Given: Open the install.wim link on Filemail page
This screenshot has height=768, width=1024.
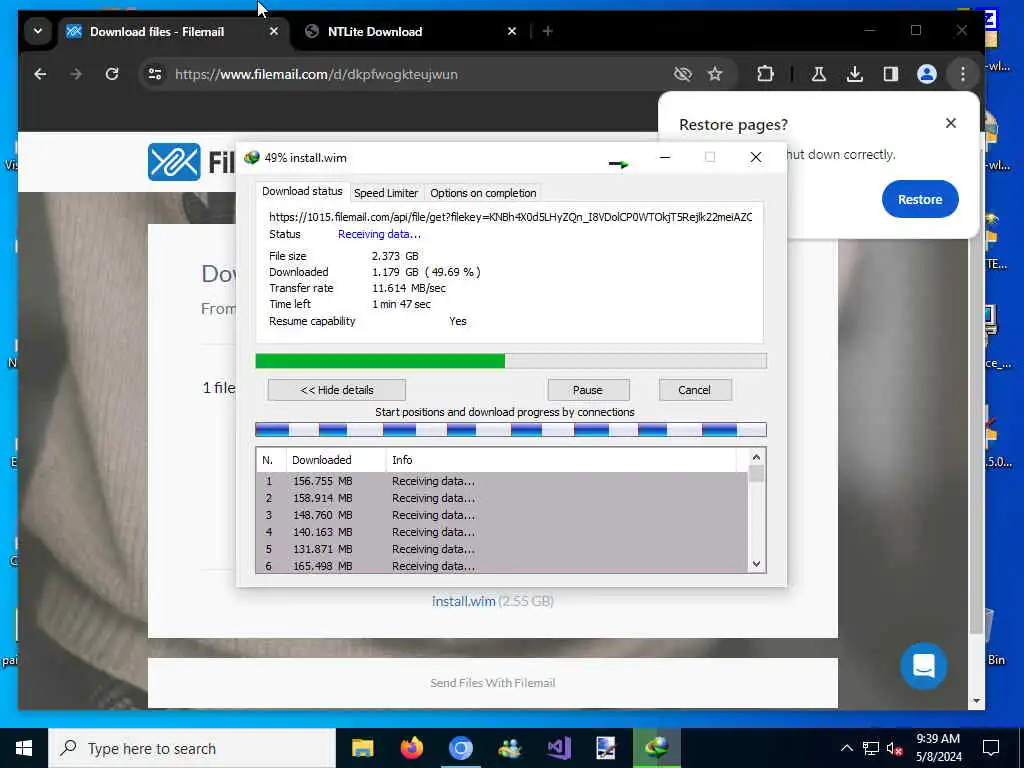Looking at the screenshot, I should (463, 601).
